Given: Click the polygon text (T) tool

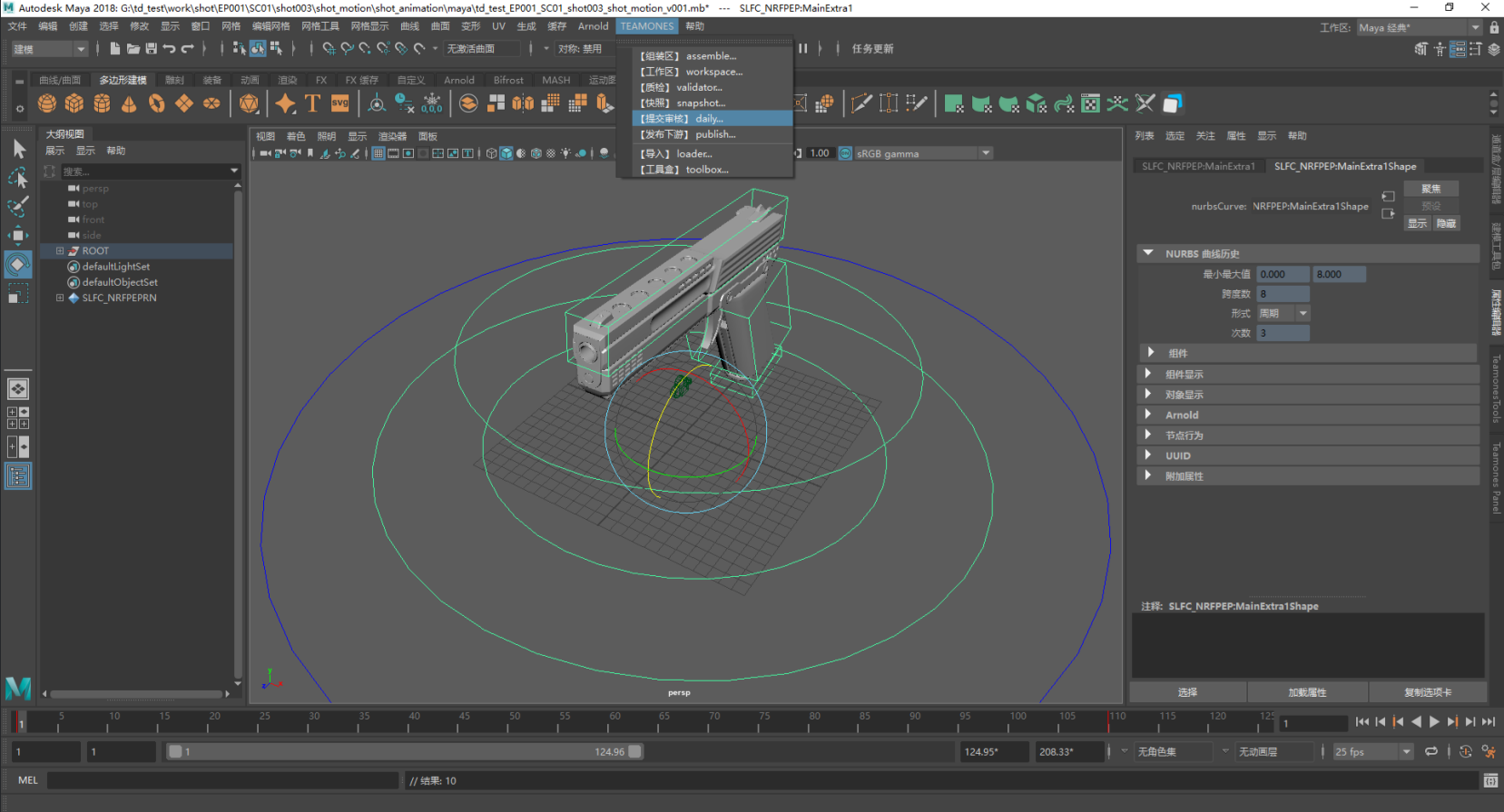Looking at the screenshot, I should coord(312,104).
